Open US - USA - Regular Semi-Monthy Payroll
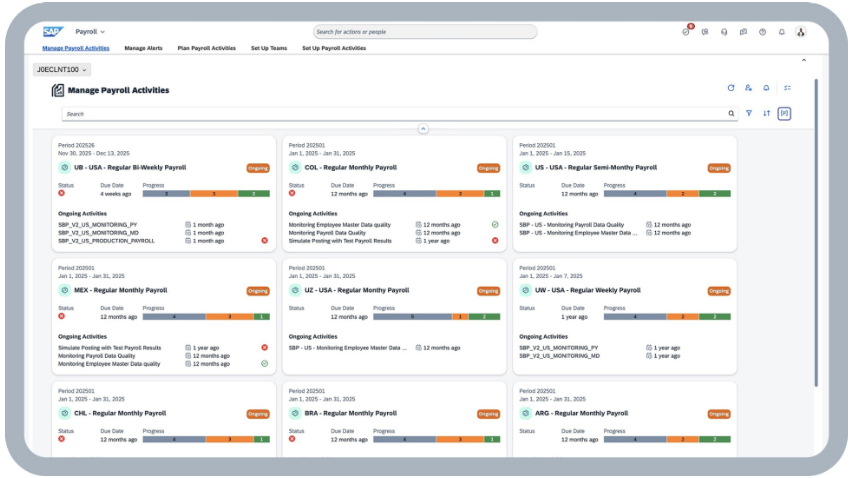The height and width of the screenshot is (478, 852). (x=596, y=167)
